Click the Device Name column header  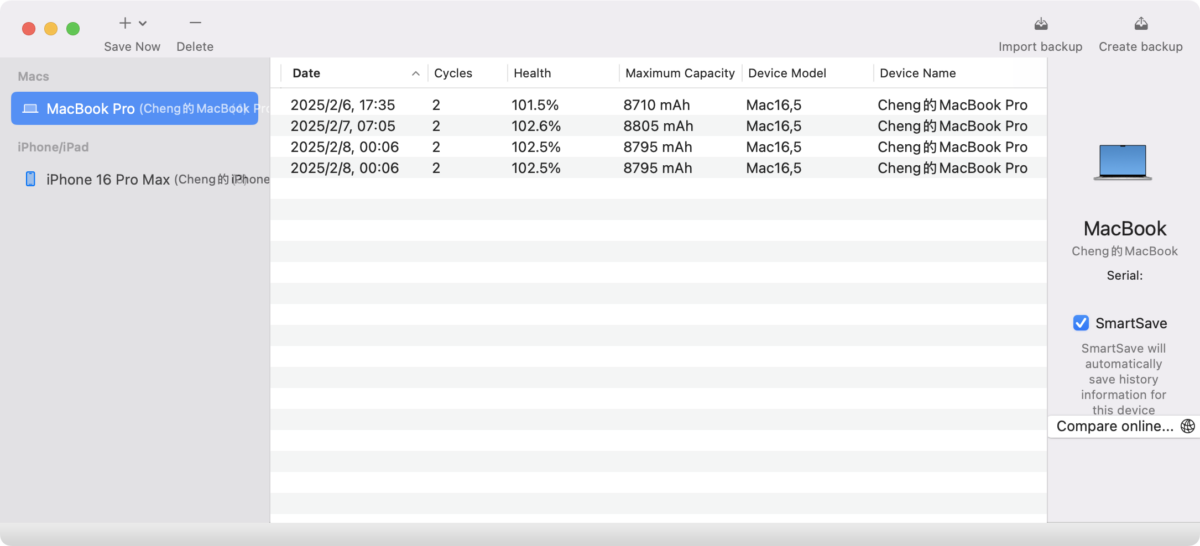[x=960, y=73]
